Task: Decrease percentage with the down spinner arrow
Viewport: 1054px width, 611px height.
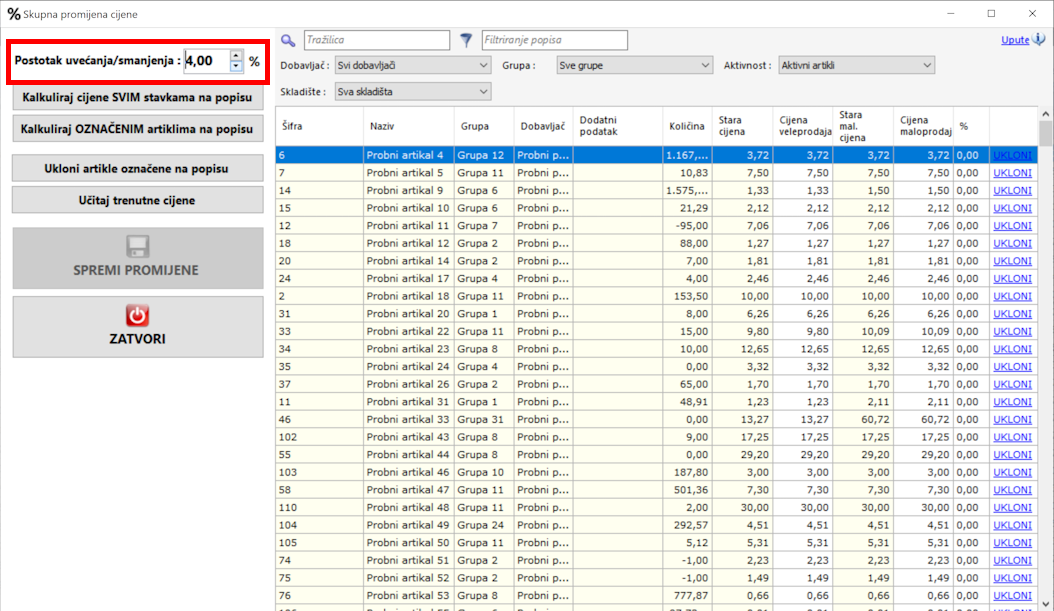Action: coord(236,66)
